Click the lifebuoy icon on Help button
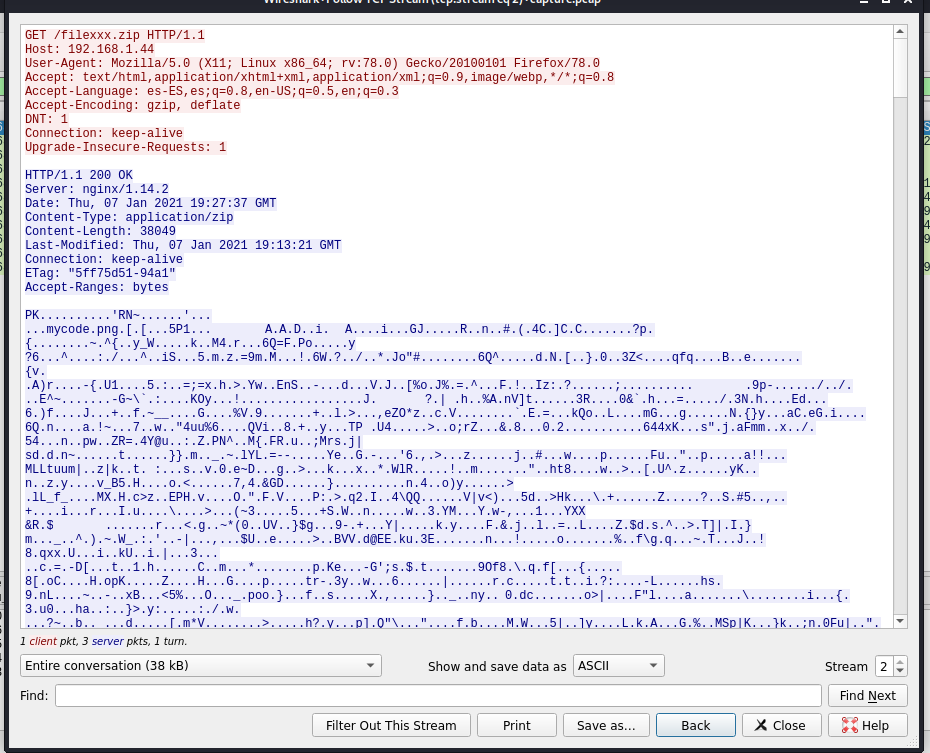 pos(849,725)
